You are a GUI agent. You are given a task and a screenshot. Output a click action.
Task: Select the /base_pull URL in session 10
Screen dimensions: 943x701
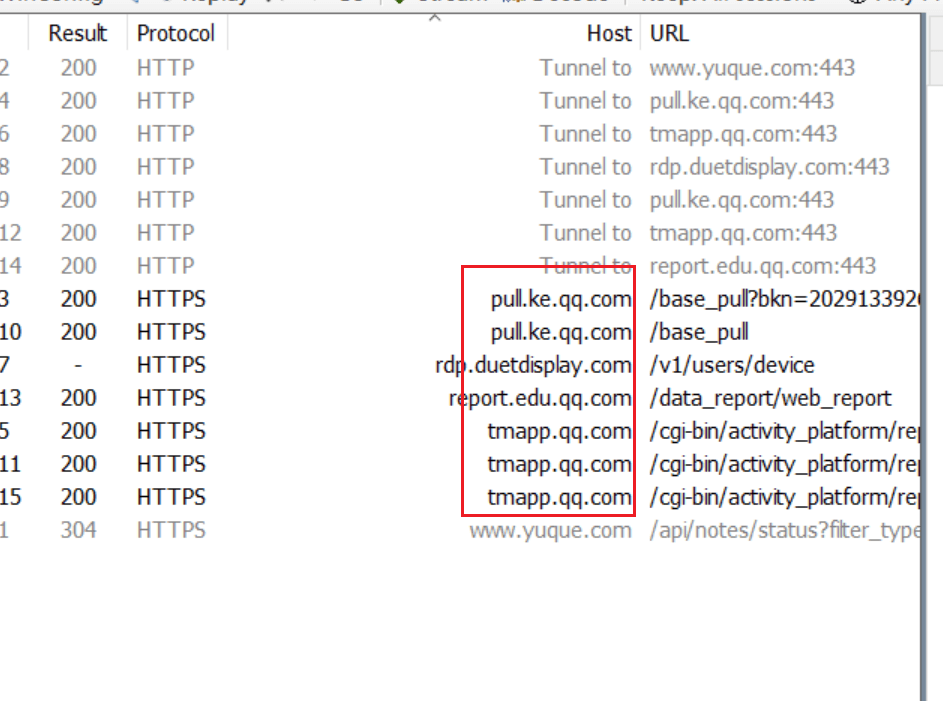pos(699,332)
